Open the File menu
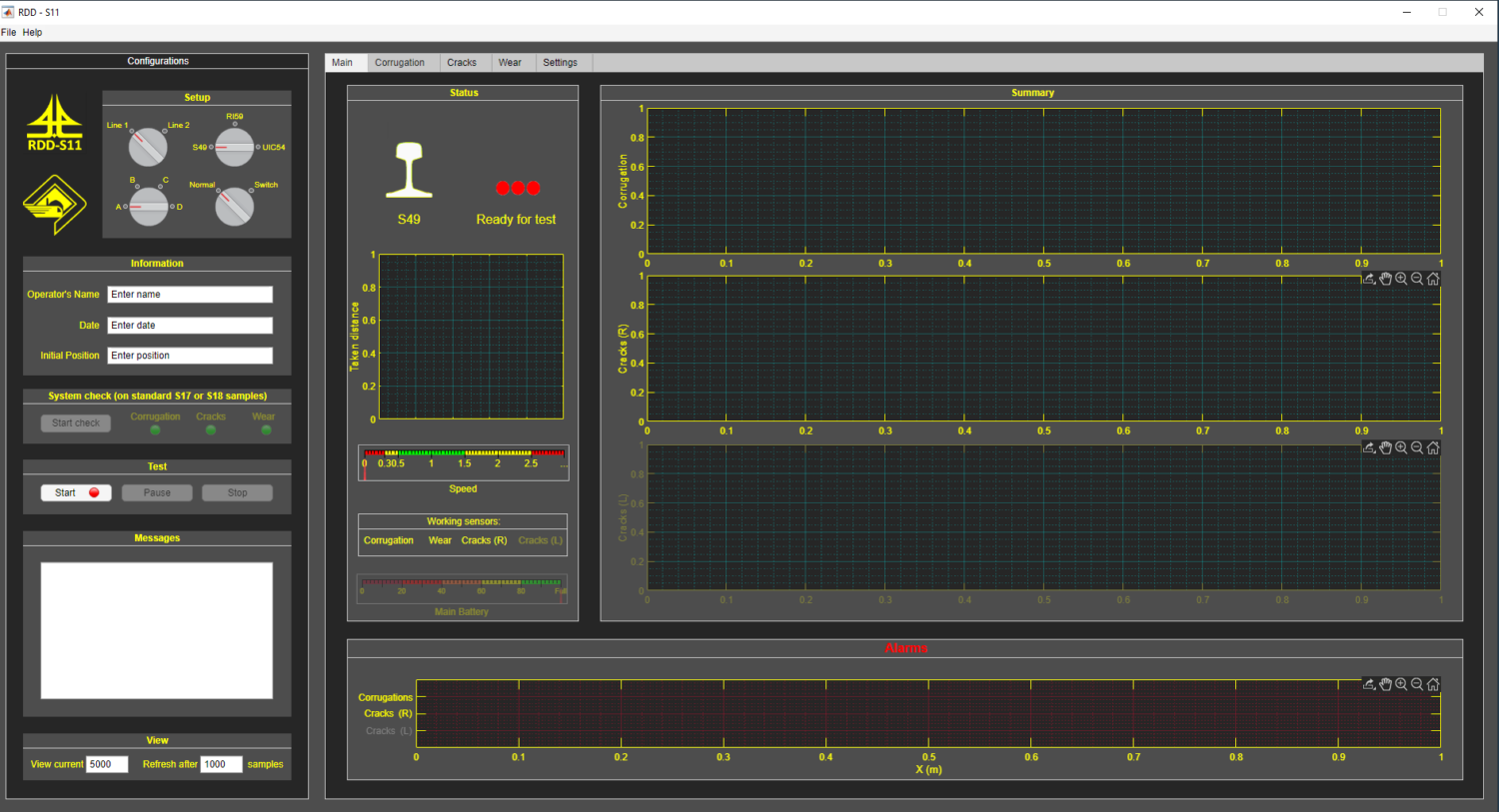 [x=9, y=32]
